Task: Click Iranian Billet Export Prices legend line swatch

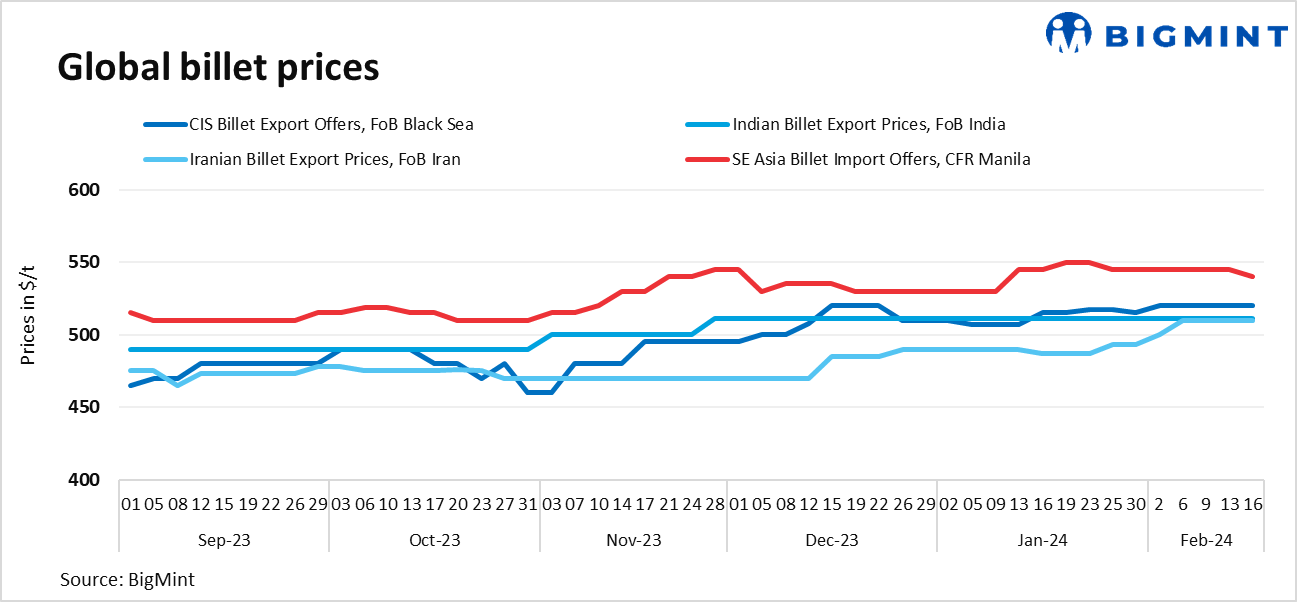Action: click(163, 159)
